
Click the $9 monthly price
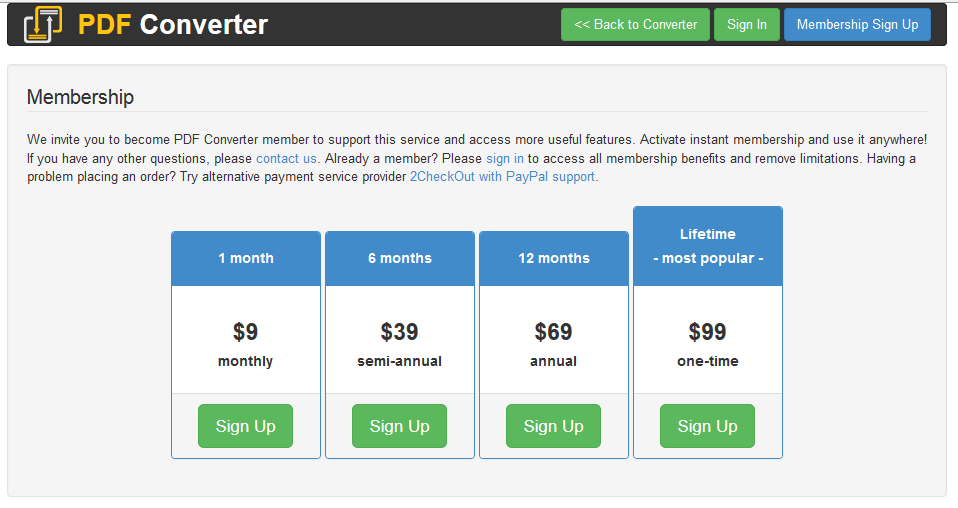[245, 332]
